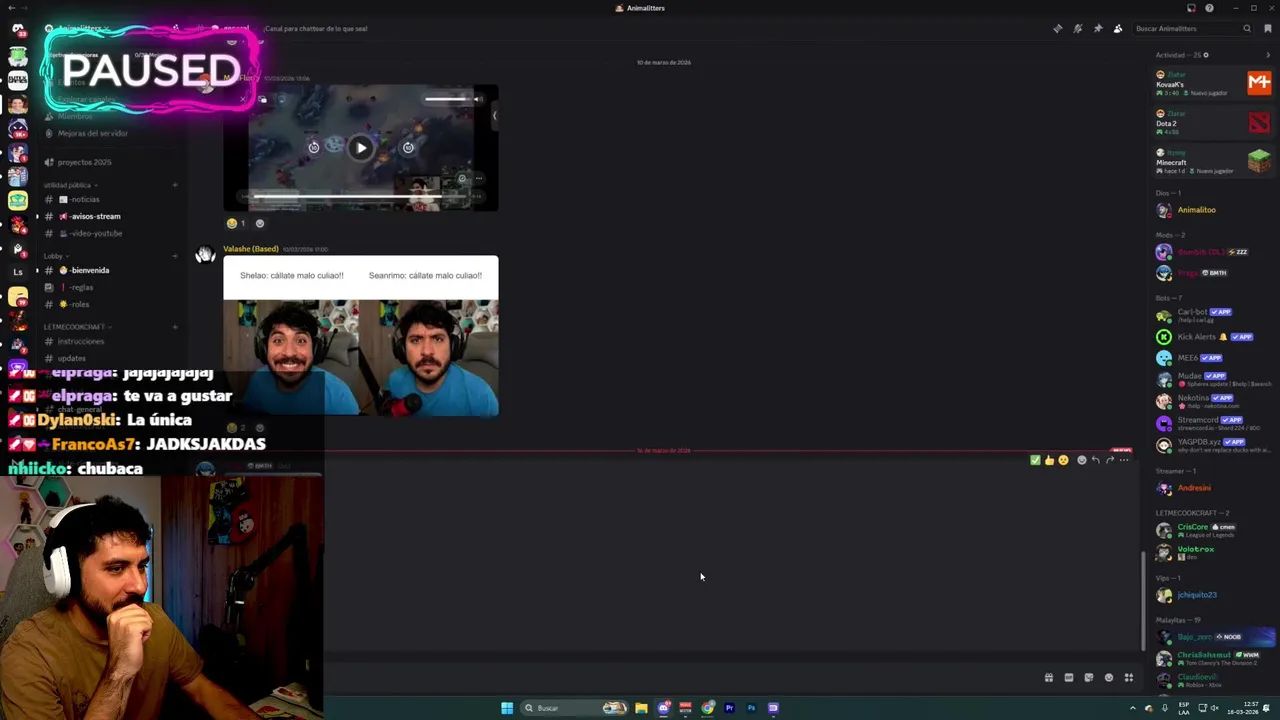Open the inbox bookmark icon in header
Image resolution: width=1280 pixels, height=720 pixels.
coord(1268,28)
